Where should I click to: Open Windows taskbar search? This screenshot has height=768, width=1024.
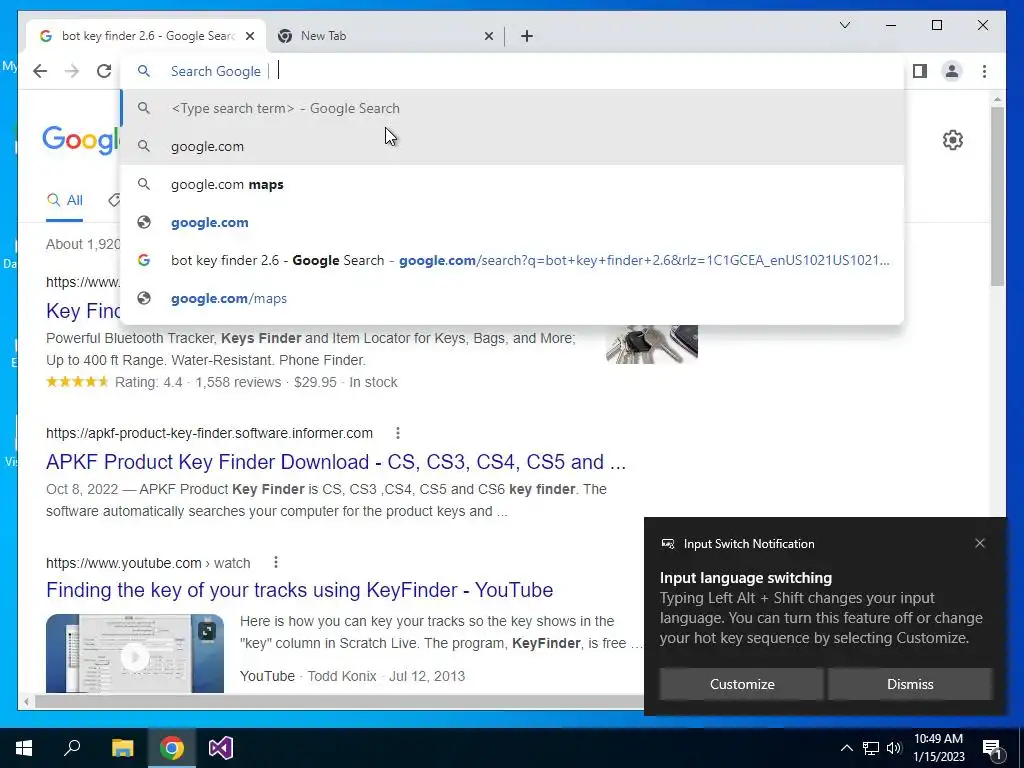pos(72,748)
